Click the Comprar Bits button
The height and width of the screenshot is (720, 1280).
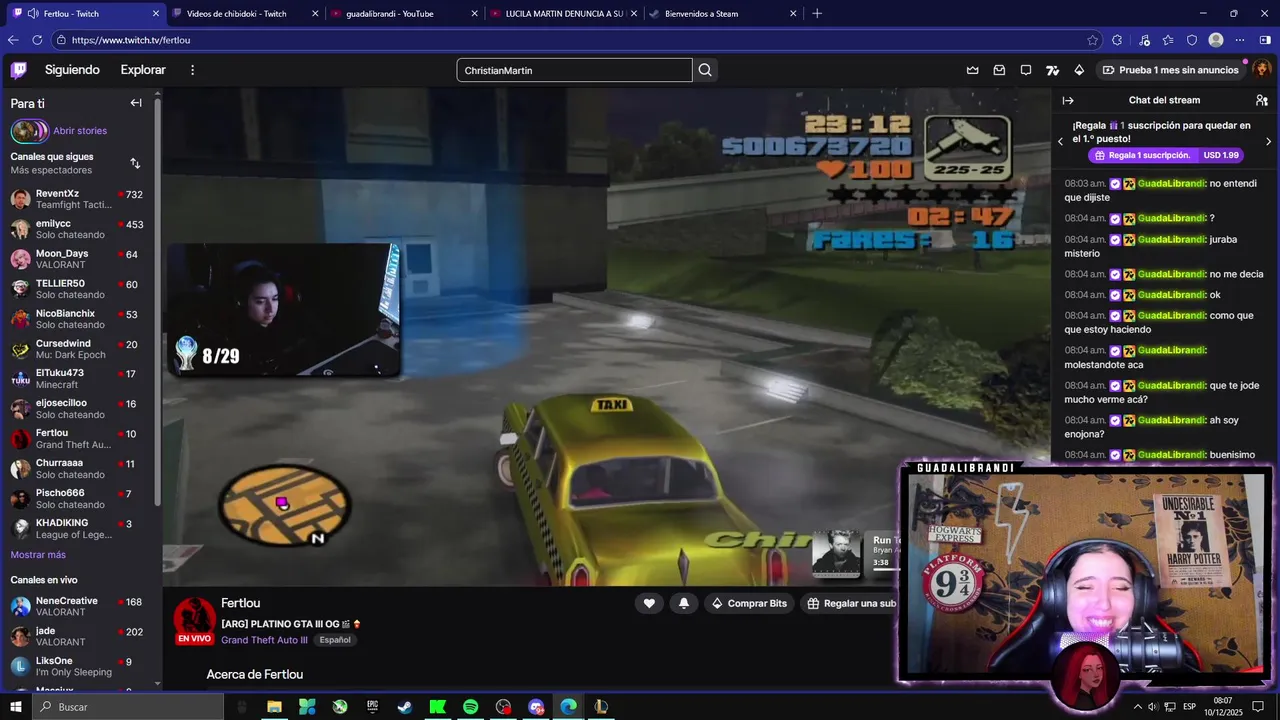pos(748,603)
